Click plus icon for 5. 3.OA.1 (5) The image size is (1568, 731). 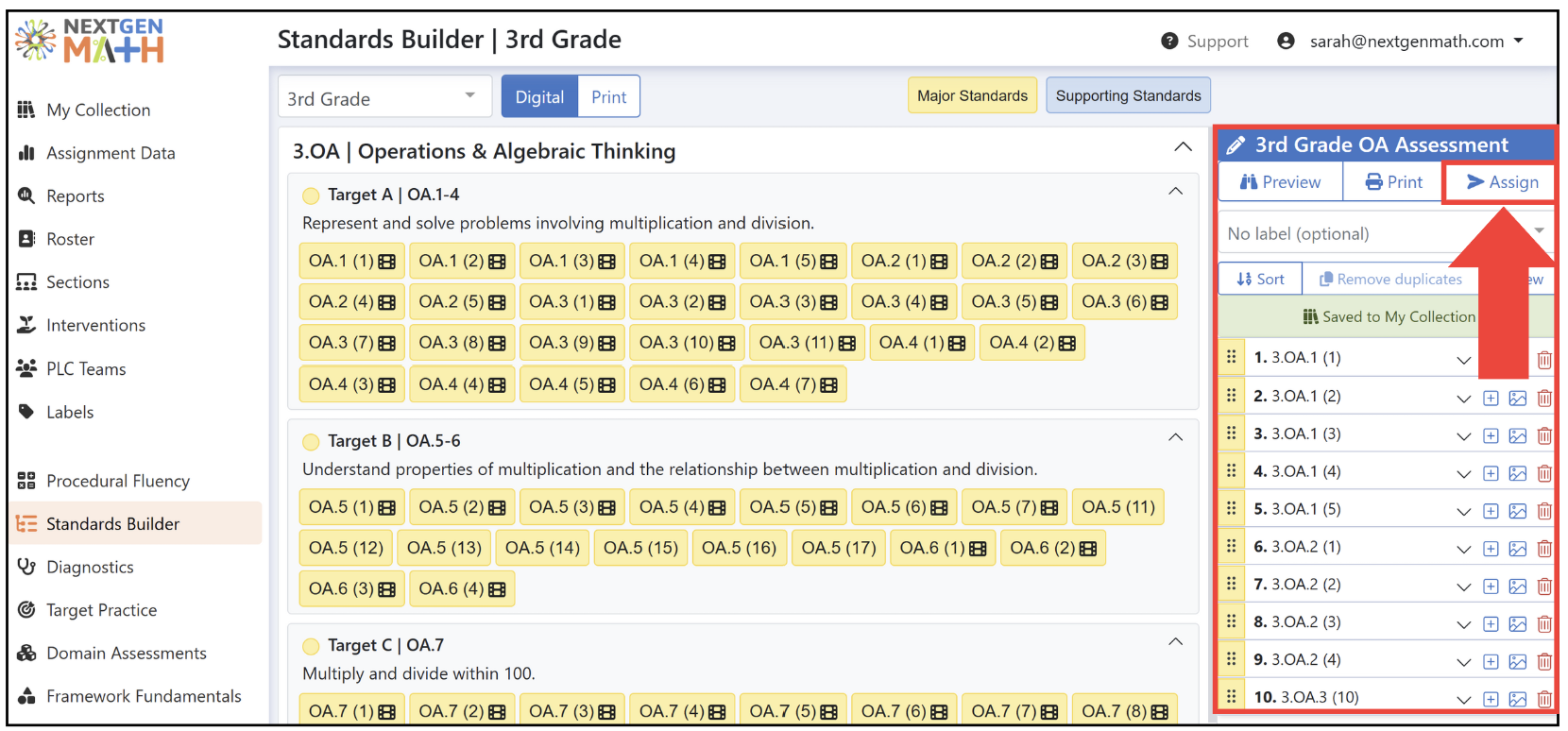coord(1491,511)
